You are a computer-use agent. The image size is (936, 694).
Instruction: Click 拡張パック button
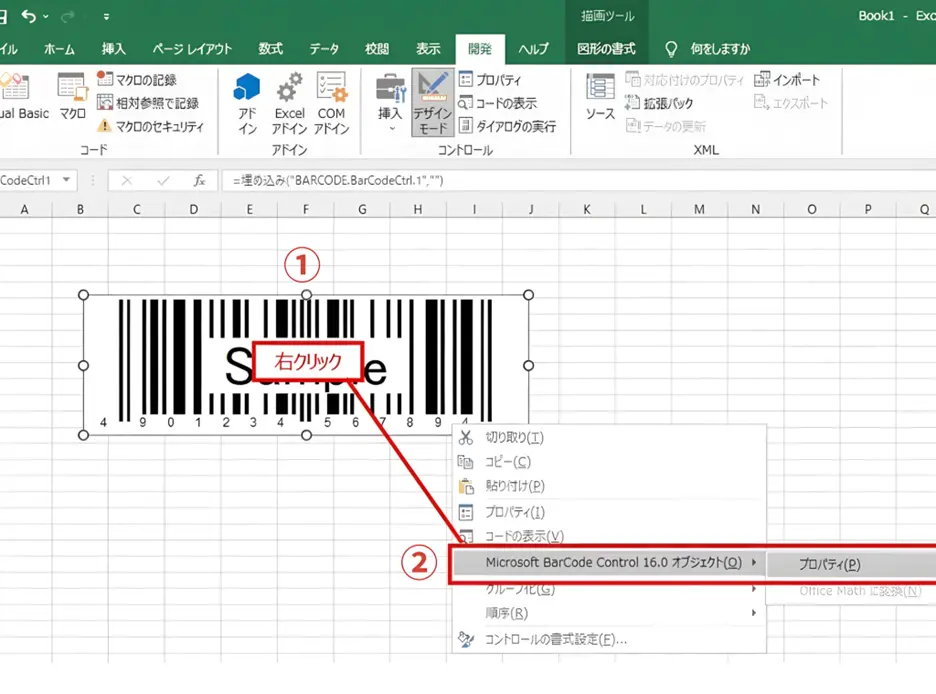[x=659, y=103]
